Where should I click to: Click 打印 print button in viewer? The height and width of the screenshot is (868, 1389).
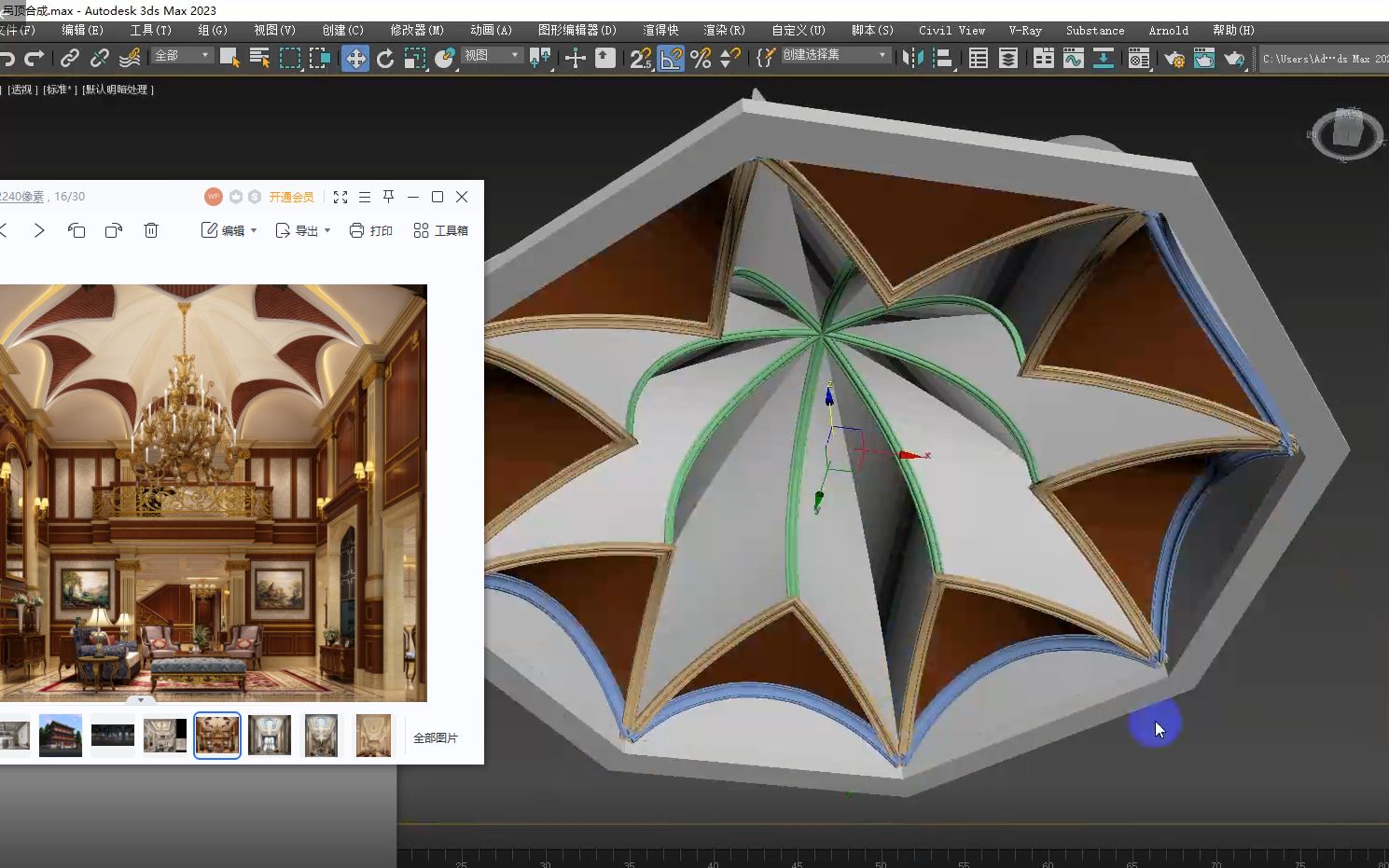pyautogui.click(x=370, y=230)
